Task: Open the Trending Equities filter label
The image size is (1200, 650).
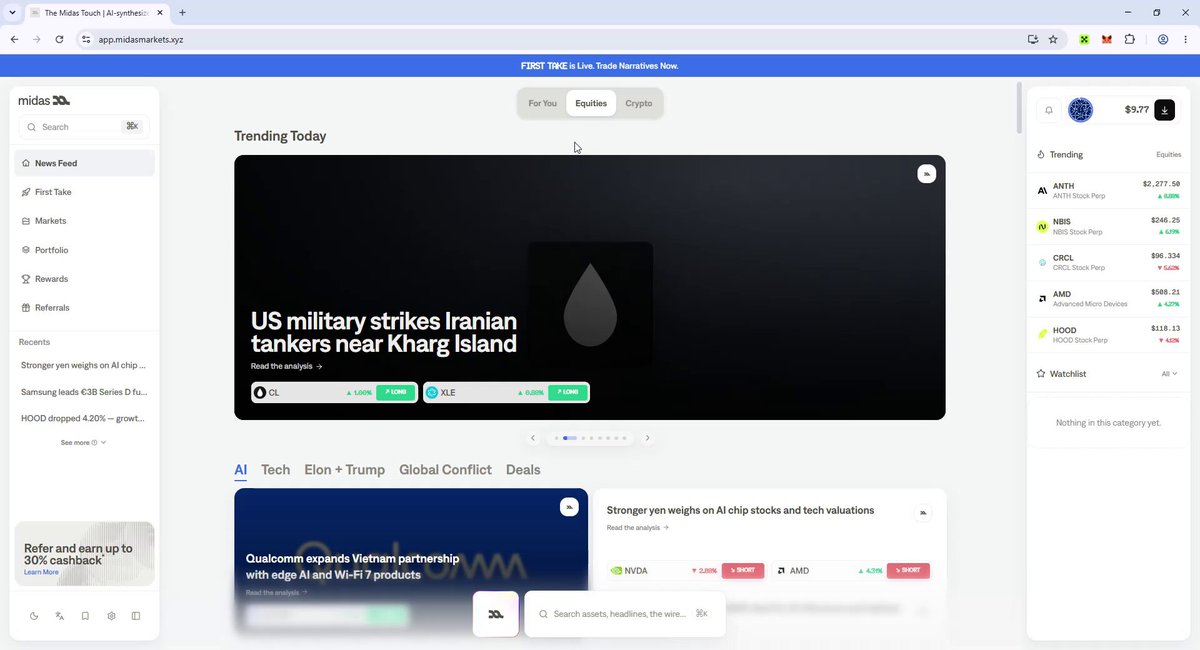Action: tap(1168, 155)
